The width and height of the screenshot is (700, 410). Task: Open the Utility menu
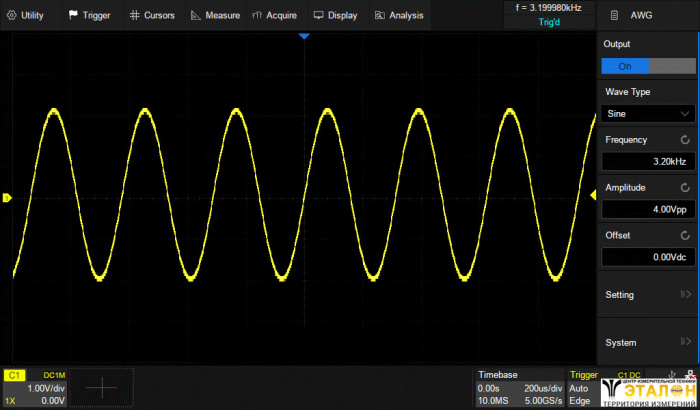click(x=27, y=15)
